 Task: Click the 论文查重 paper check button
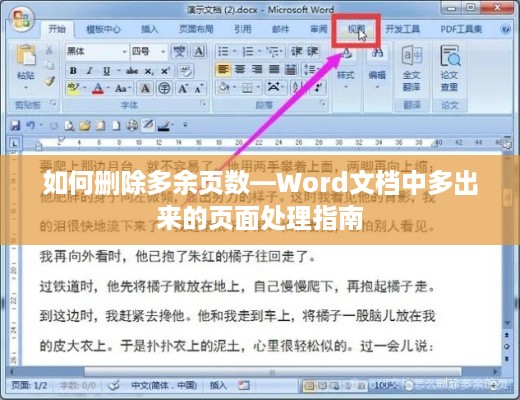point(449,69)
